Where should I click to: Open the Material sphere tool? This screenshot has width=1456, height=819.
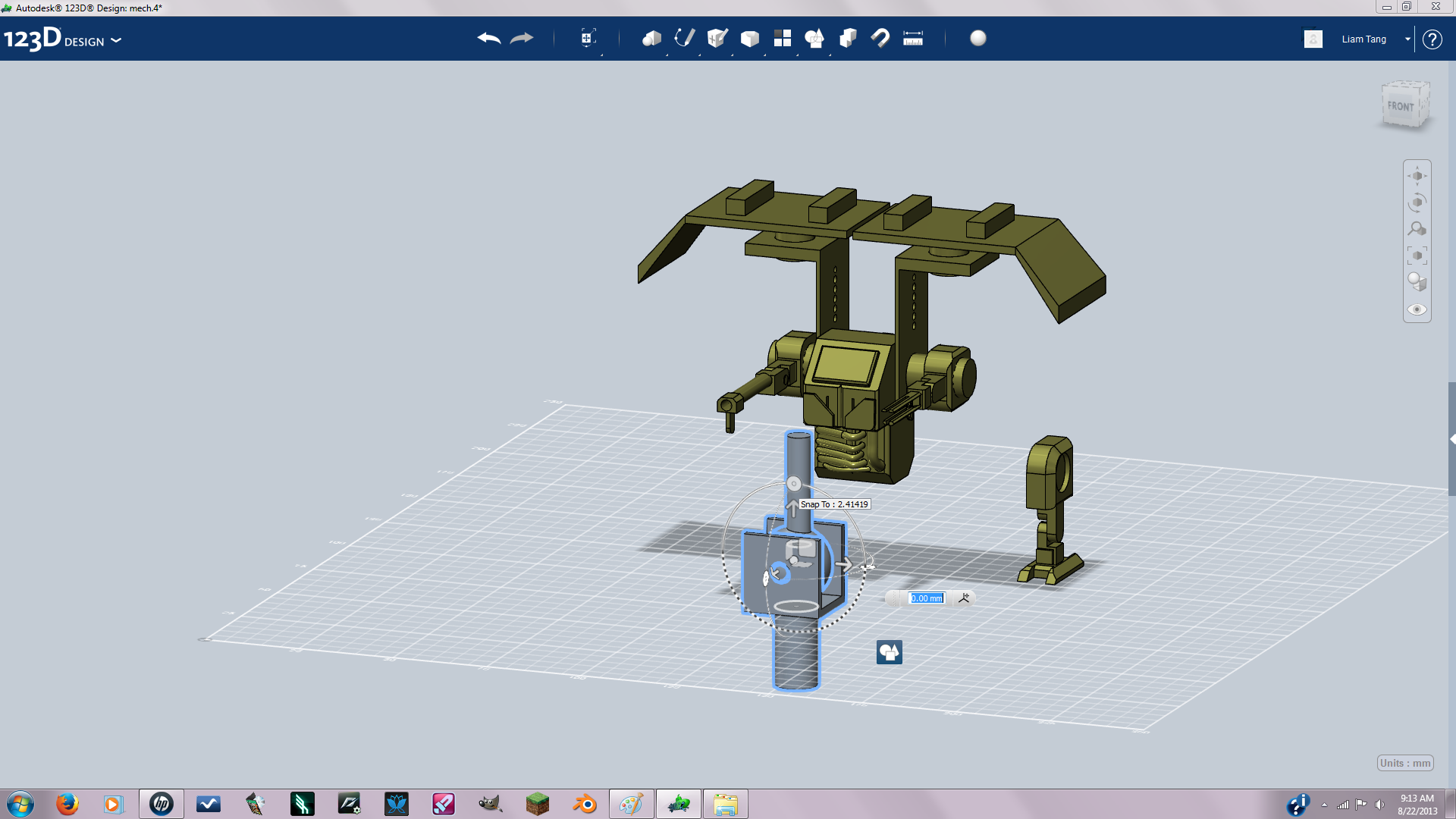point(978,38)
